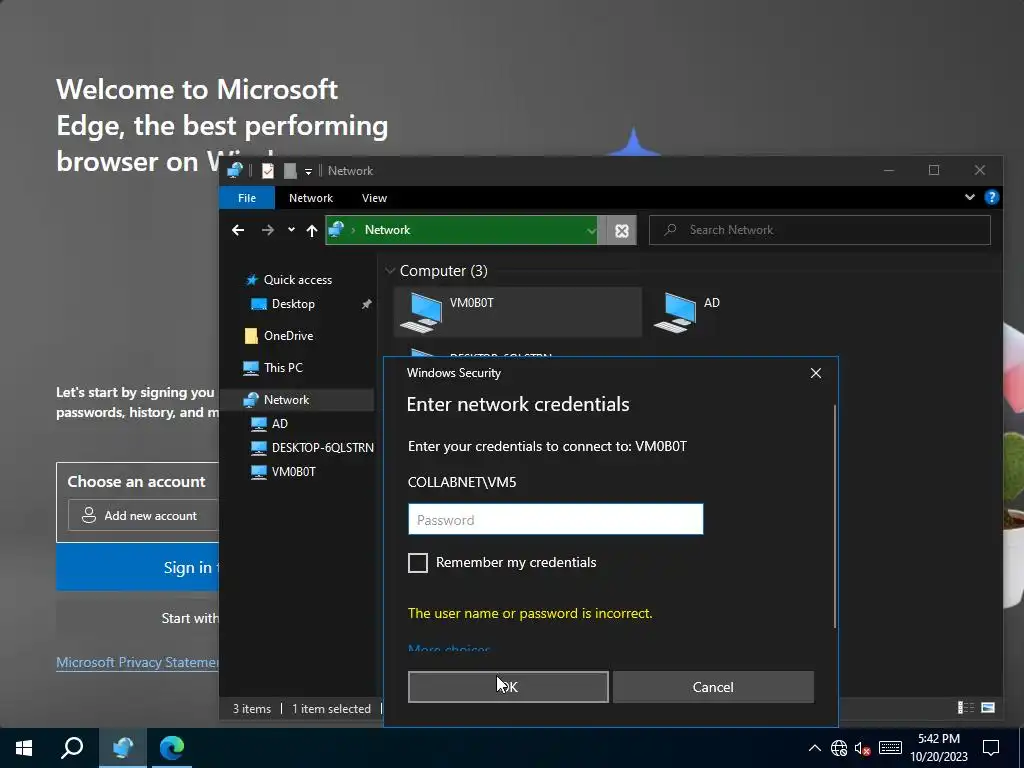The height and width of the screenshot is (768, 1024).
Task: Open Customize Quick Access Toolbar dropdown
Action: click(308, 172)
